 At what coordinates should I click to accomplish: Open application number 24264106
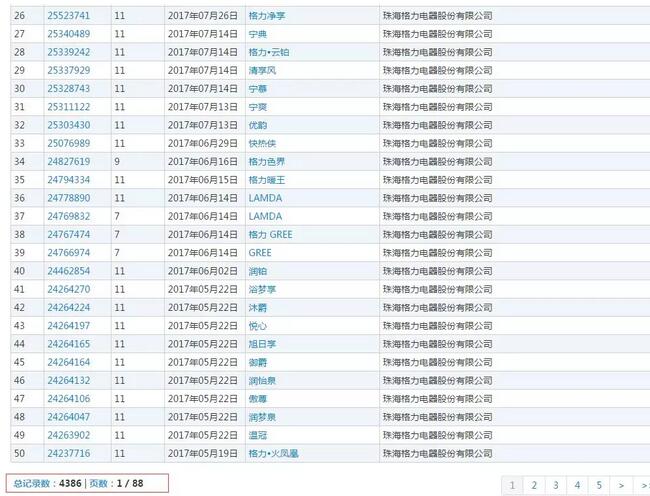(68, 399)
